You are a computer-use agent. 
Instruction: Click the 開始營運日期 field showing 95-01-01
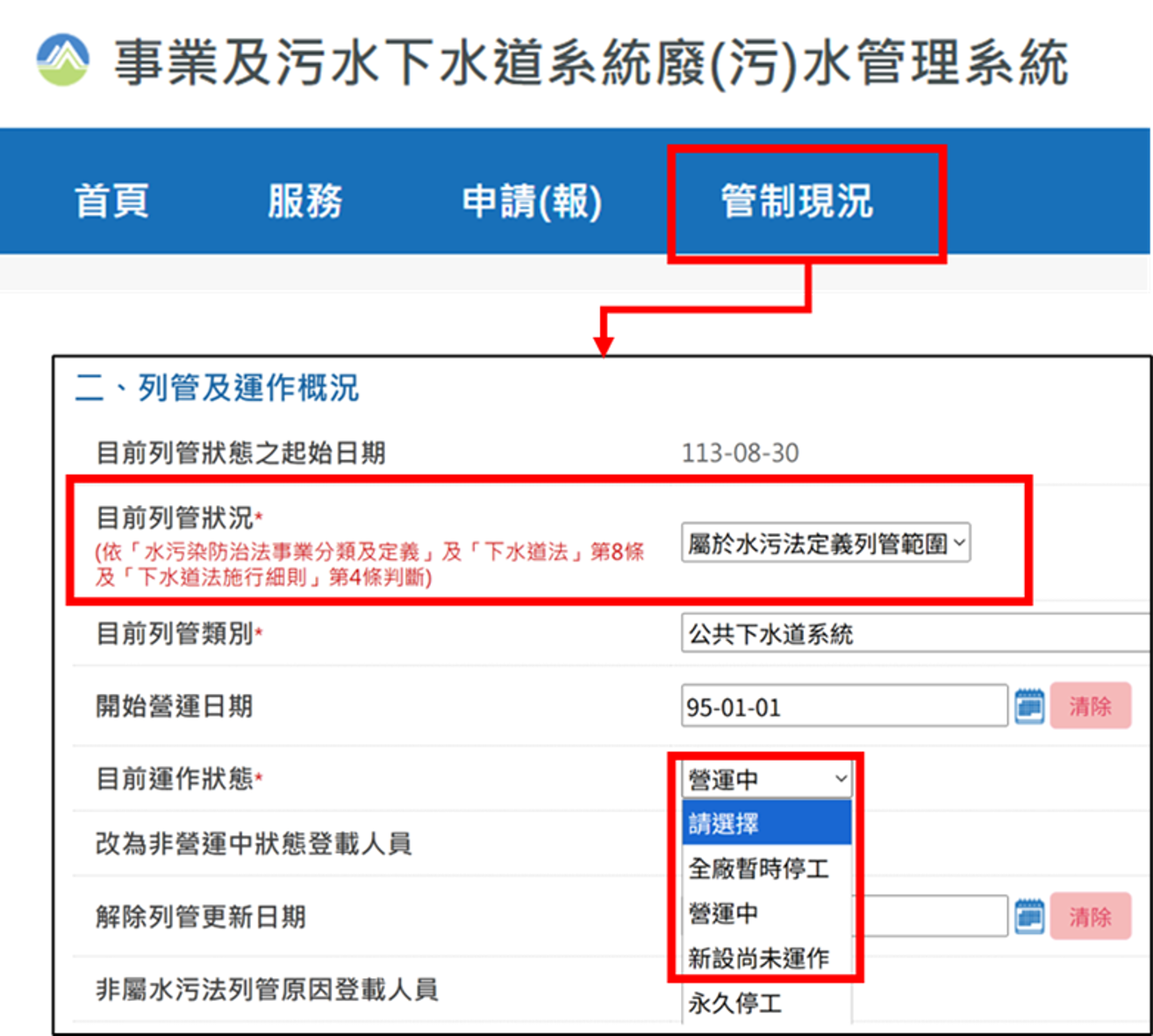(844, 706)
